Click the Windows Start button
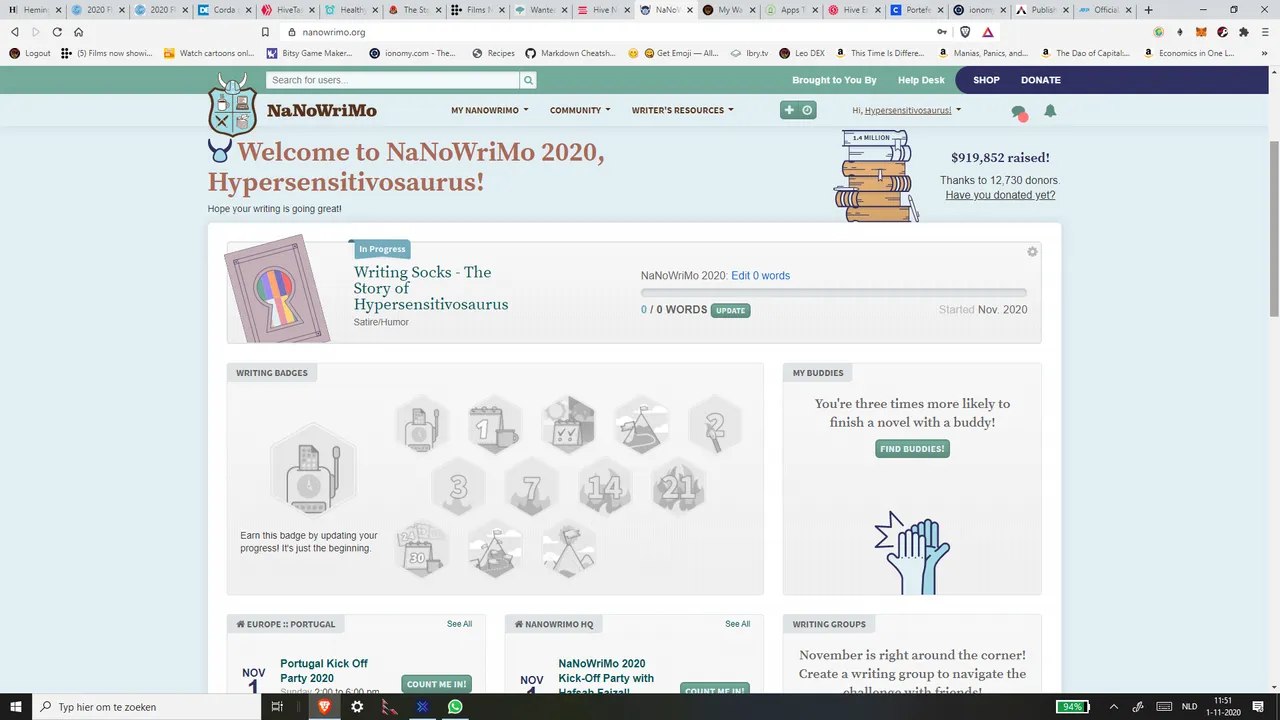1280x720 pixels. pos(16,706)
